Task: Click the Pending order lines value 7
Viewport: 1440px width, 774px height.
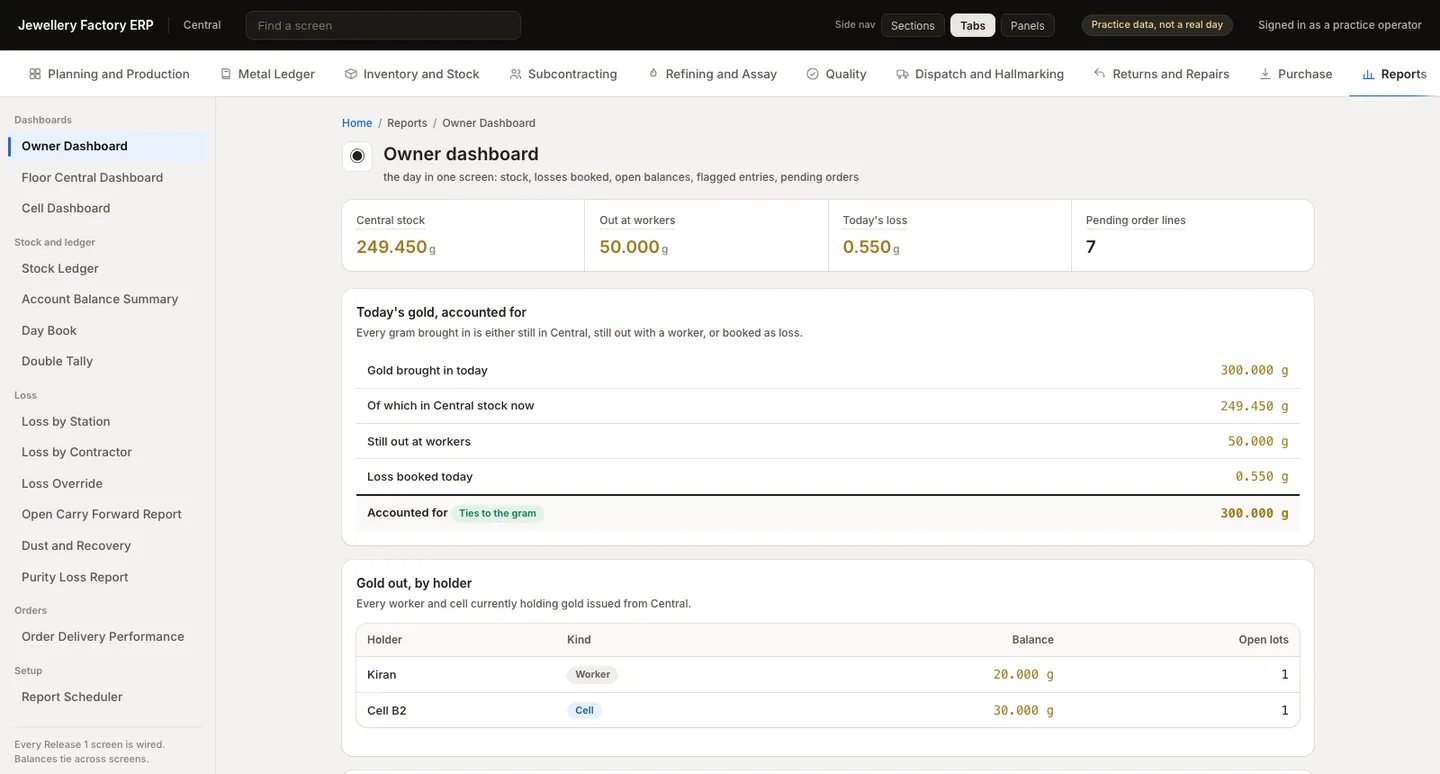Action: pyautogui.click(x=1091, y=247)
